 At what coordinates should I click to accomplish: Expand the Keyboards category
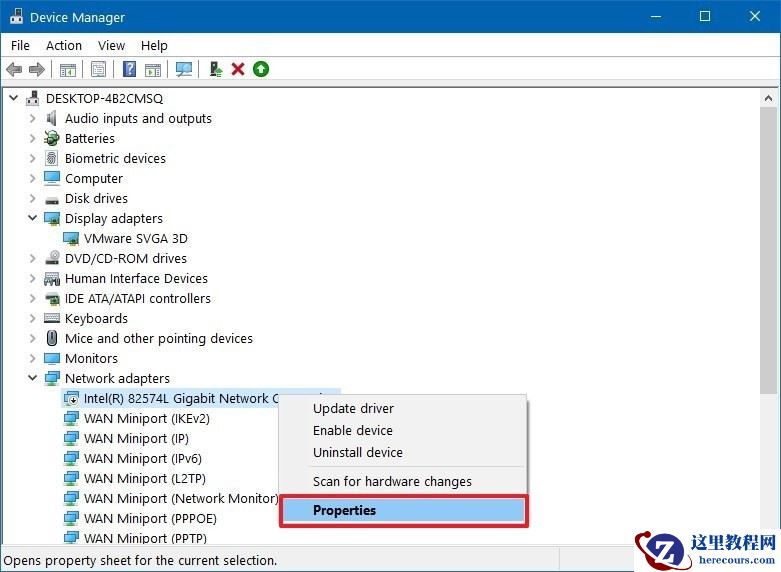(x=32, y=318)
